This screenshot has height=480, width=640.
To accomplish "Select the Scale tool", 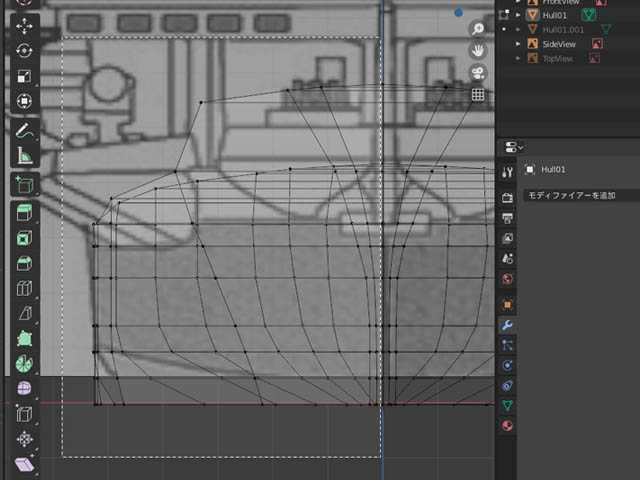I will 24,76.
